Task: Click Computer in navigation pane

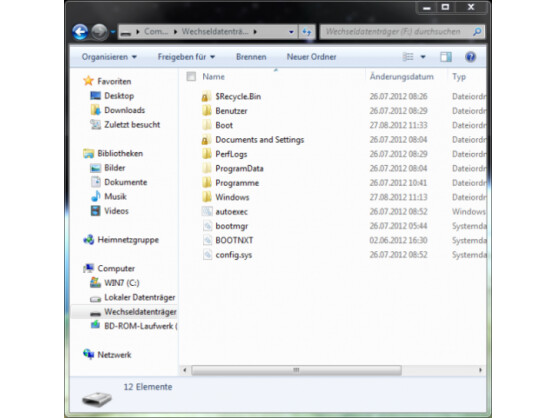Action: tap(116, 268)
